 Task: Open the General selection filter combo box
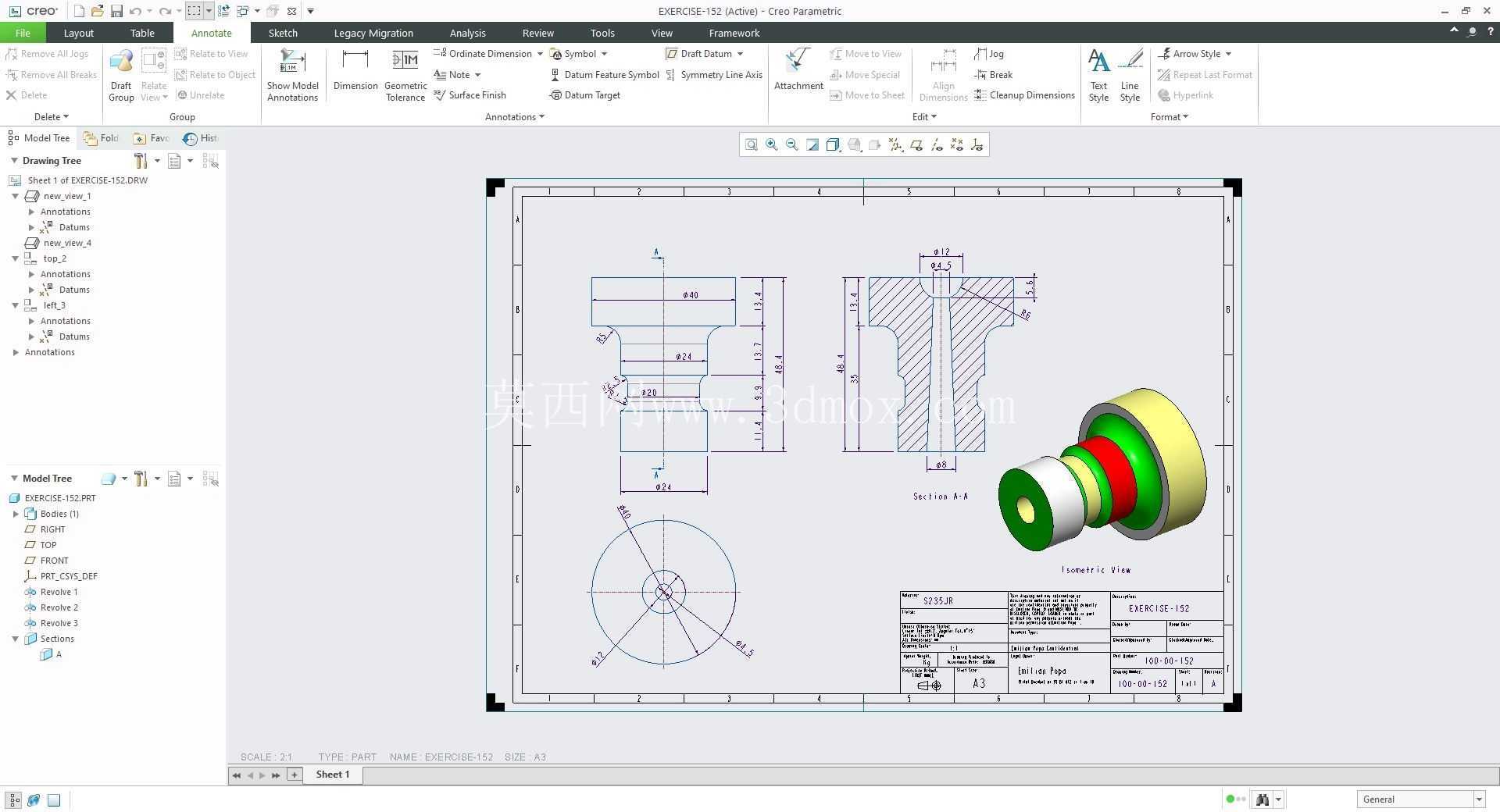pos(1420,799)
